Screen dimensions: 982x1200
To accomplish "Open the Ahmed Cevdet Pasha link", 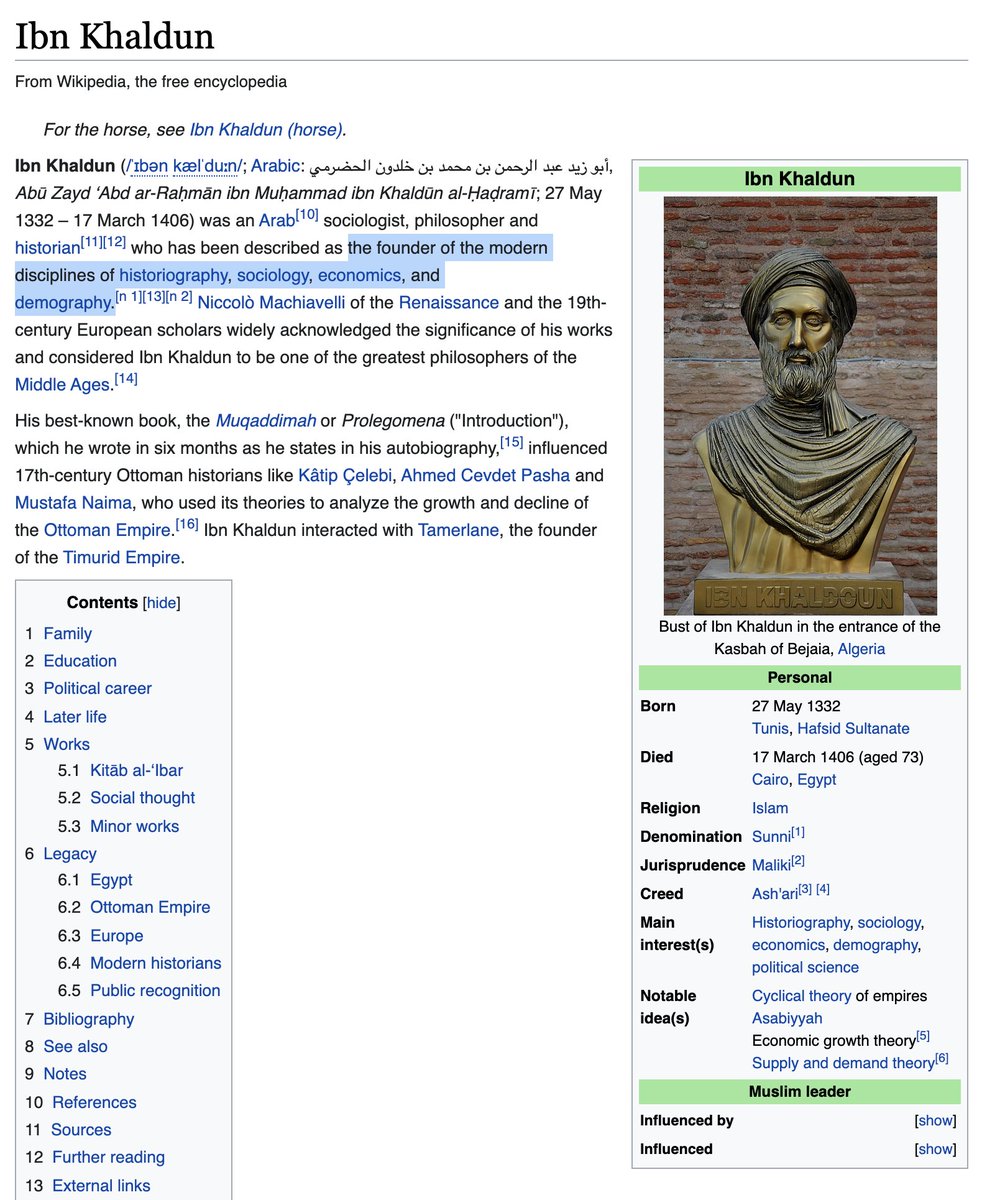I will pos(485,475).
